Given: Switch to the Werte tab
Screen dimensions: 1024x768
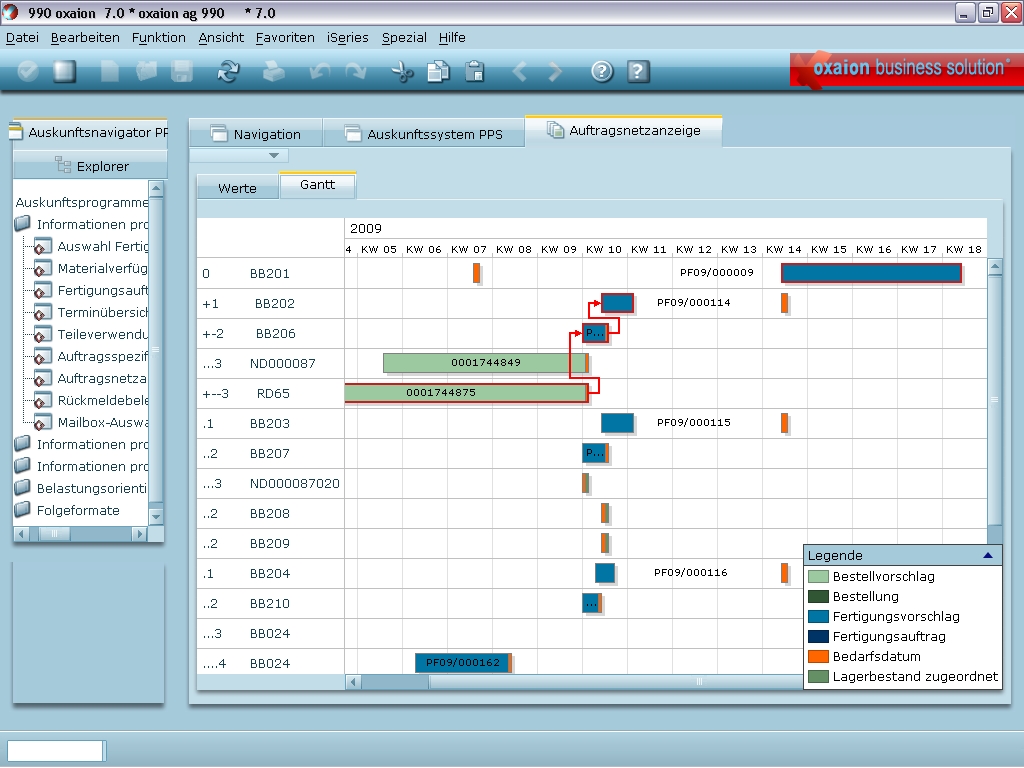Looking at the screenshot, I should [237, 188].
